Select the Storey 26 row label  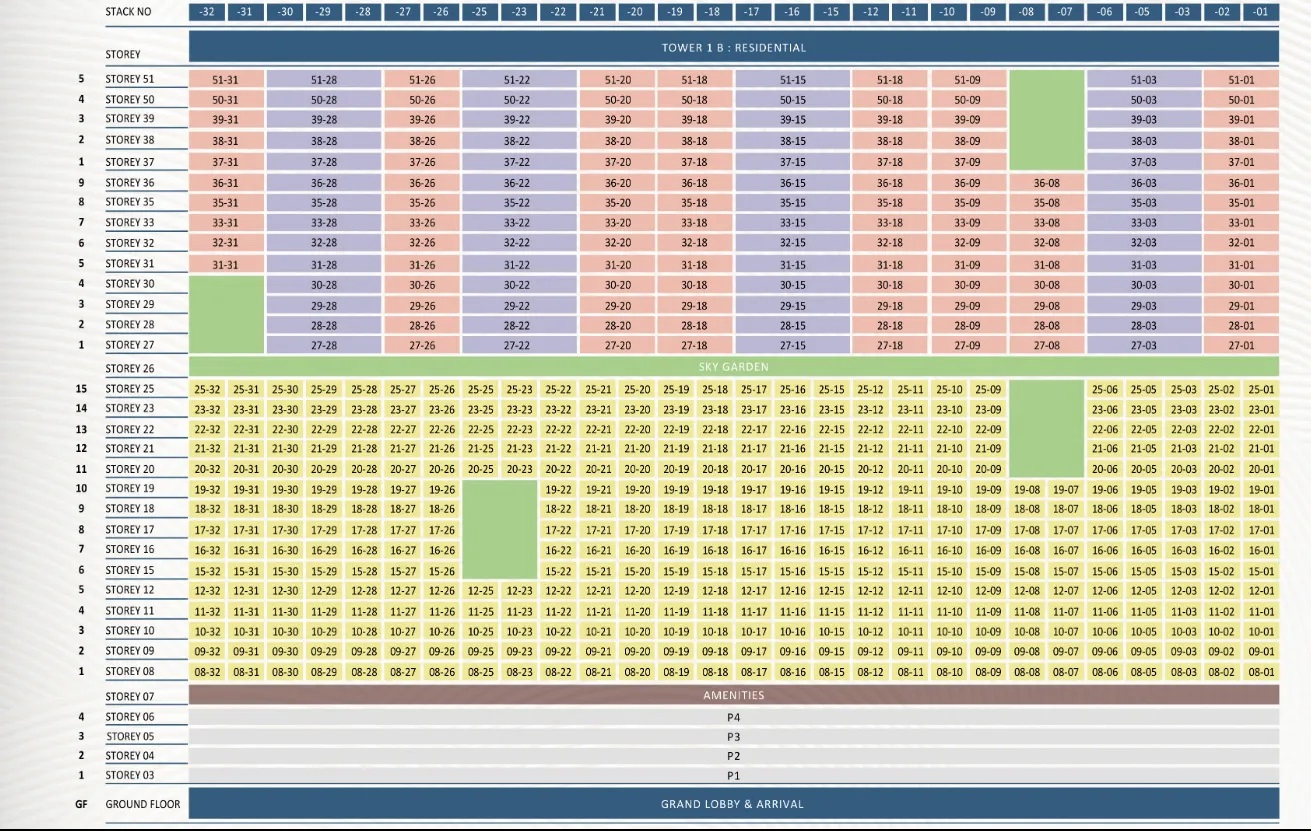coord(130,369)
